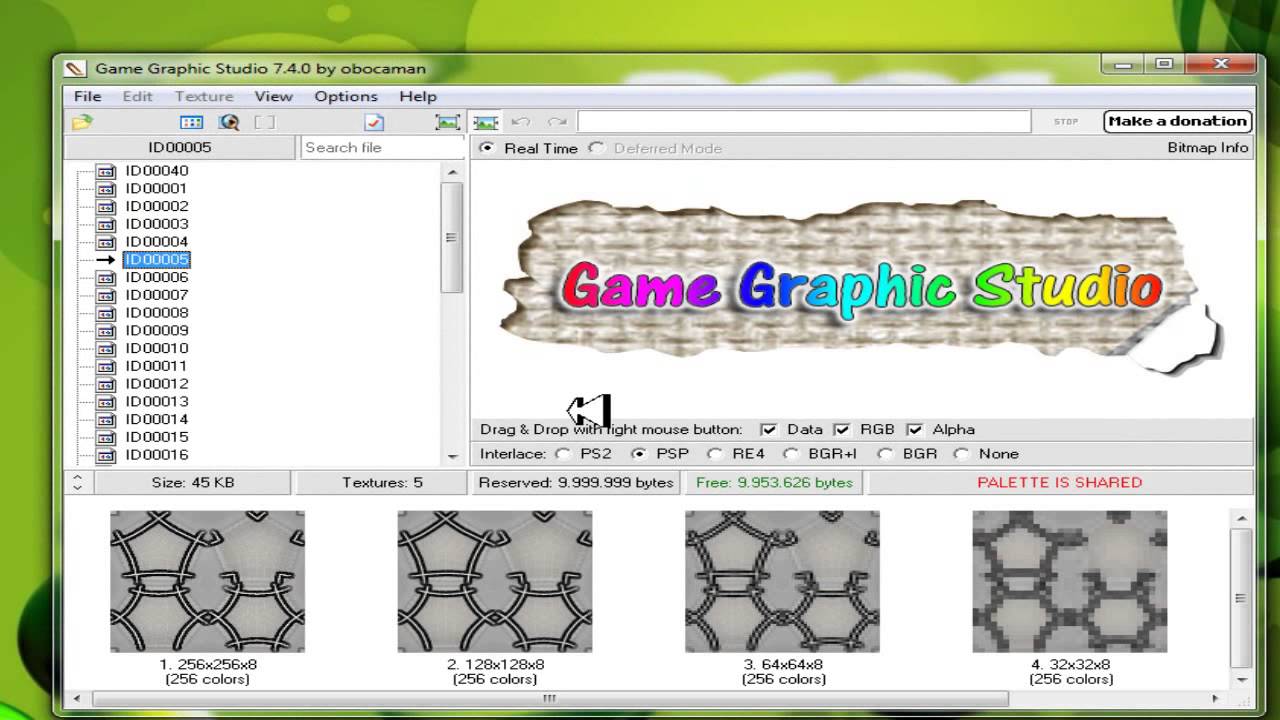Viewport: 1280px width, 720px height.
Task: Click the file icon beside ID00040
Action: pyautogui.click(x=106, y=171)
